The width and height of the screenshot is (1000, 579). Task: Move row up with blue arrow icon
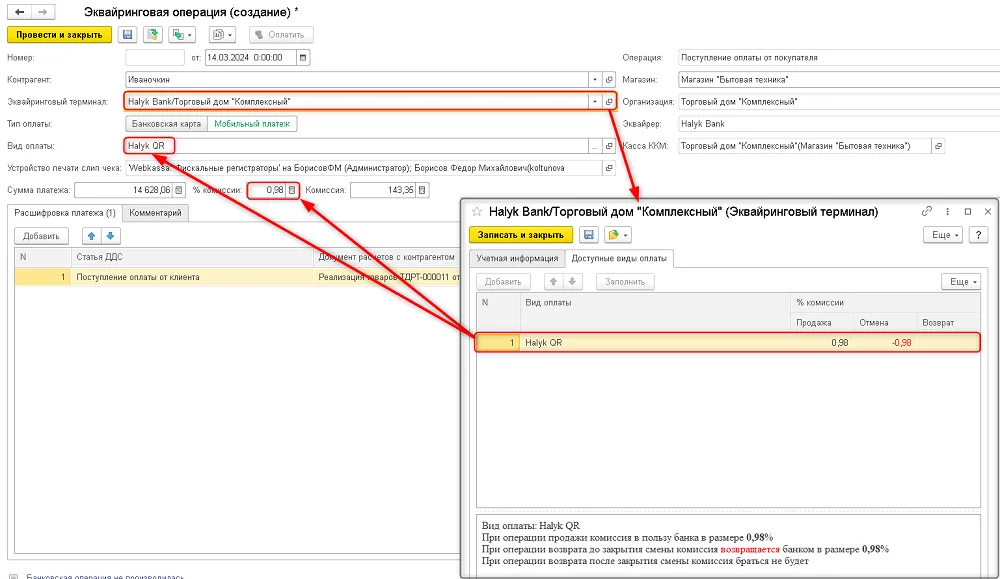pyautogui.click(x=92, y=236)
